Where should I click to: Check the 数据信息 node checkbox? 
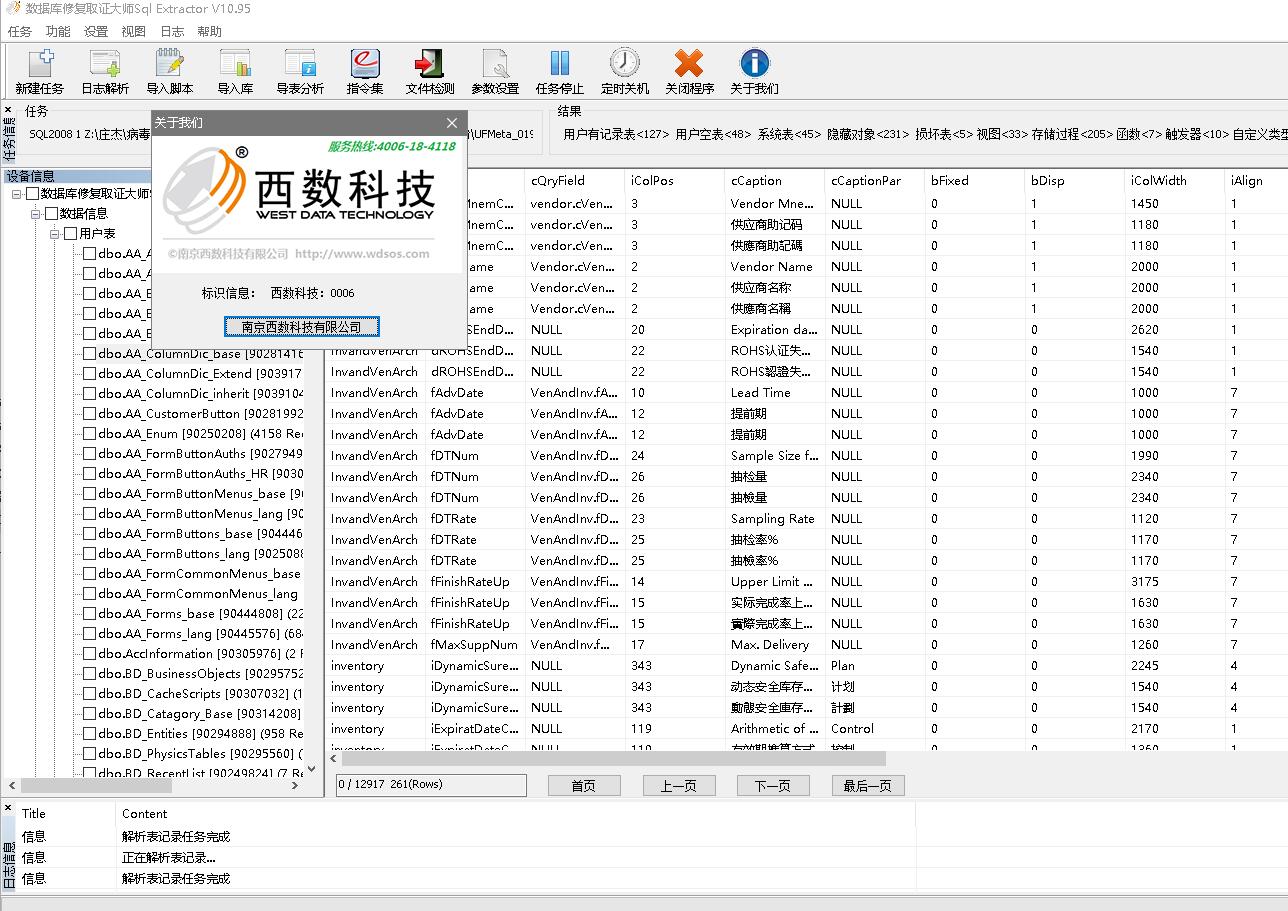pyautogui.click(x=51, y=213)
